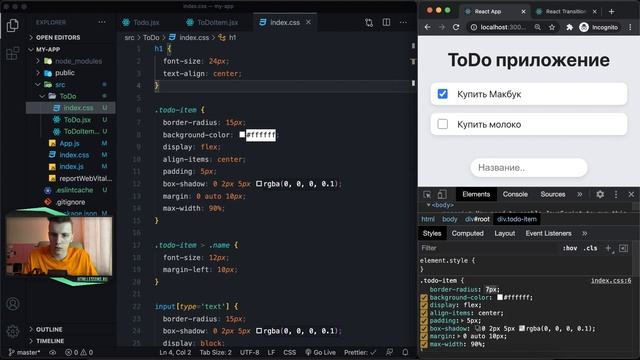
Task: Switch to the Computed styles tab
Action: [467, 233]
